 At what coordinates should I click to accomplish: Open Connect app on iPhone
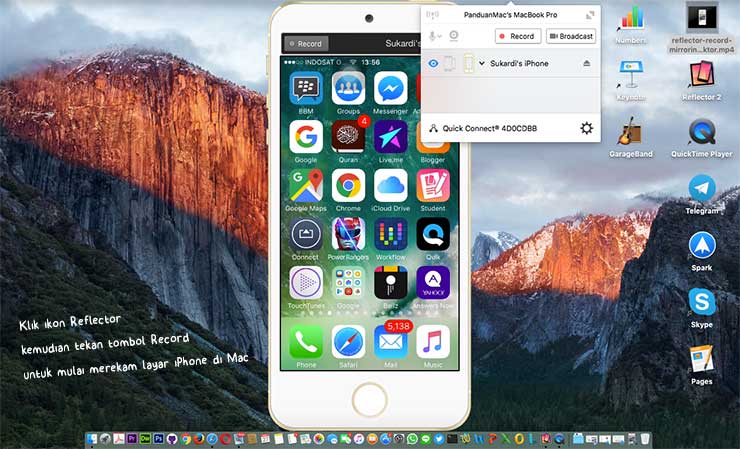point(306,234)
